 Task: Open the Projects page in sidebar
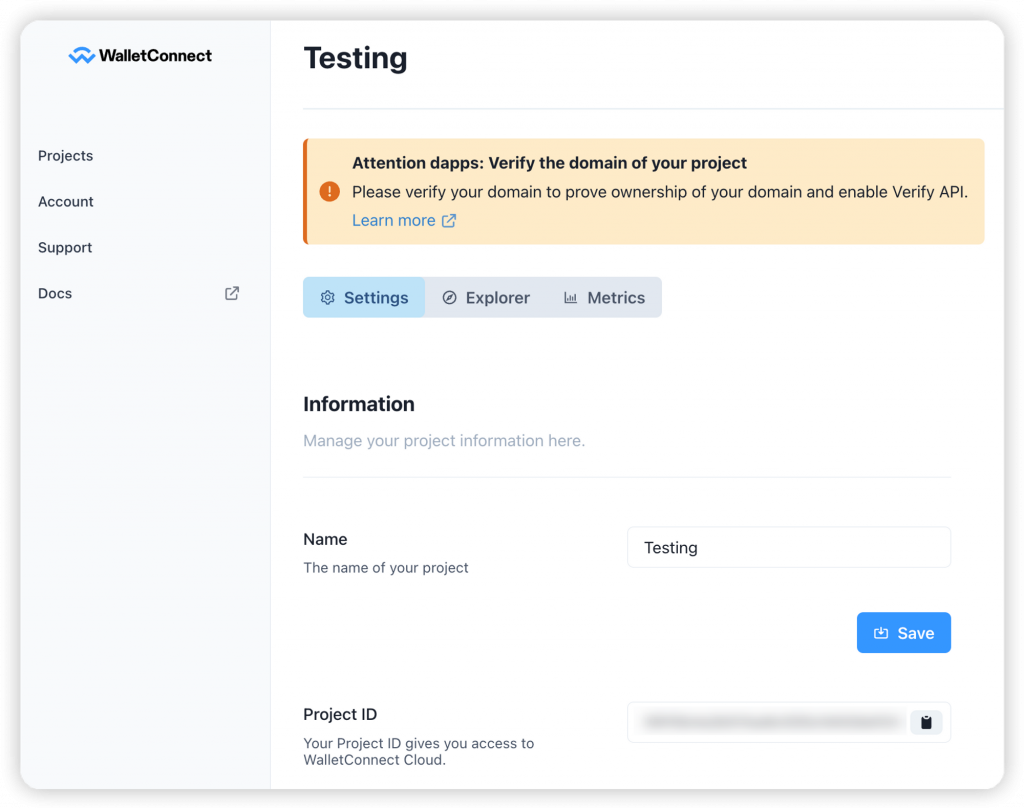(66, 156)
